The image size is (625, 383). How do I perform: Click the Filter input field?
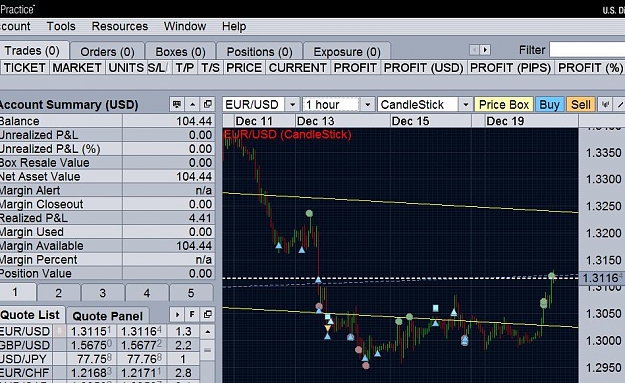tap(587, 50)
